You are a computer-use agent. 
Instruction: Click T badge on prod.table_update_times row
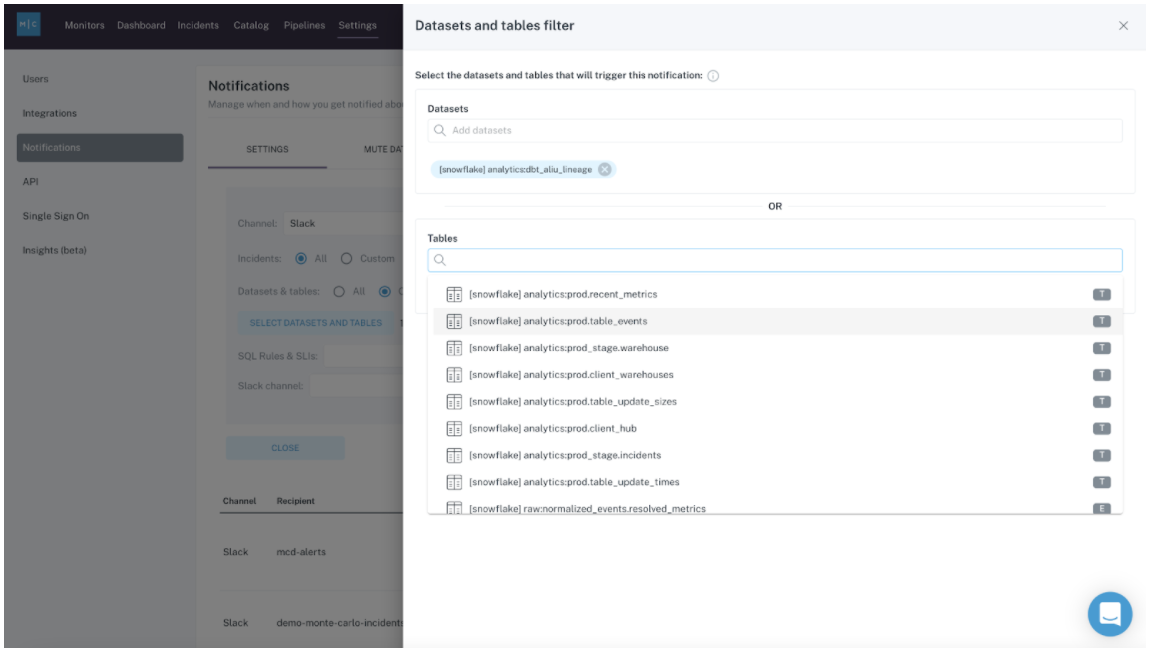click(1102, 482)
